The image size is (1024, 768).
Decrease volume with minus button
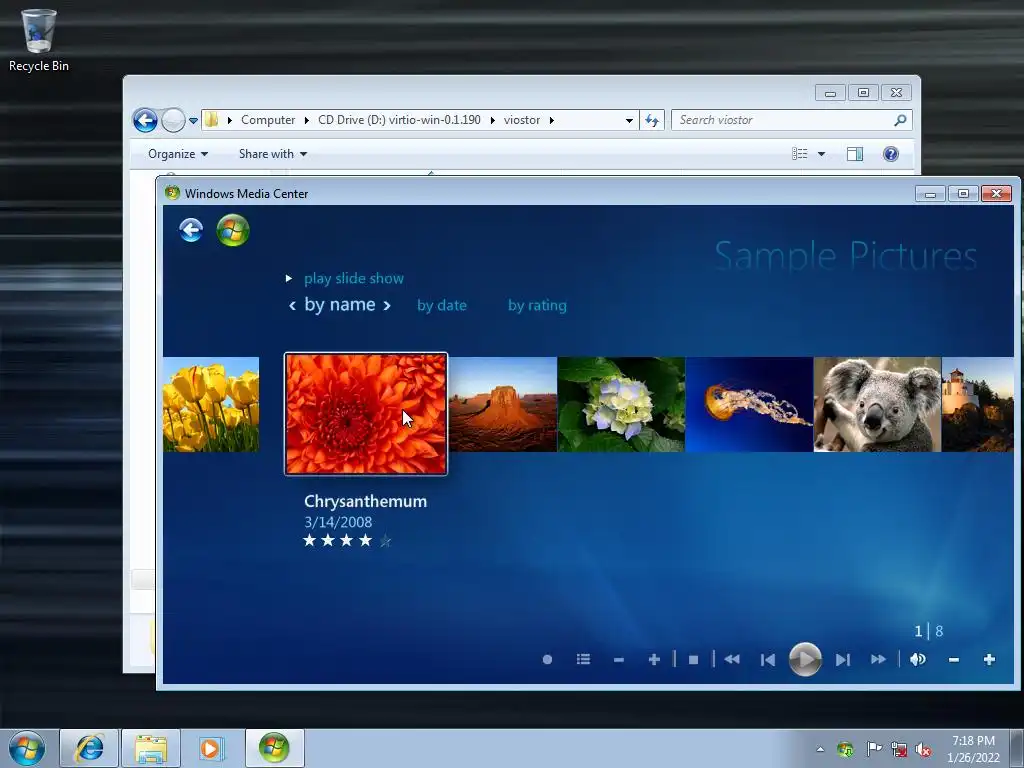(953, 660)
